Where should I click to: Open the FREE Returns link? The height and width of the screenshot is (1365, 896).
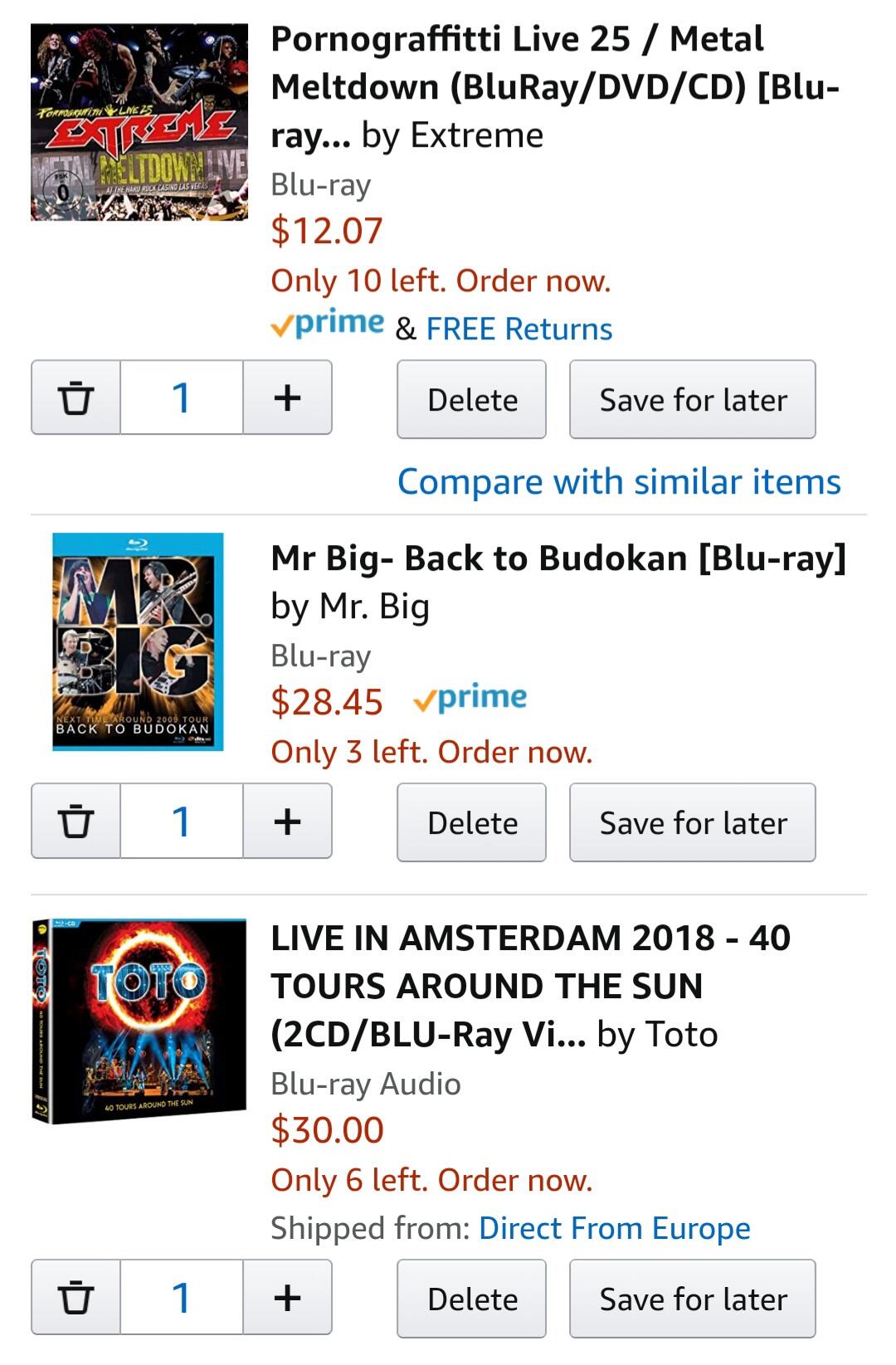click(x=519, y=329)
